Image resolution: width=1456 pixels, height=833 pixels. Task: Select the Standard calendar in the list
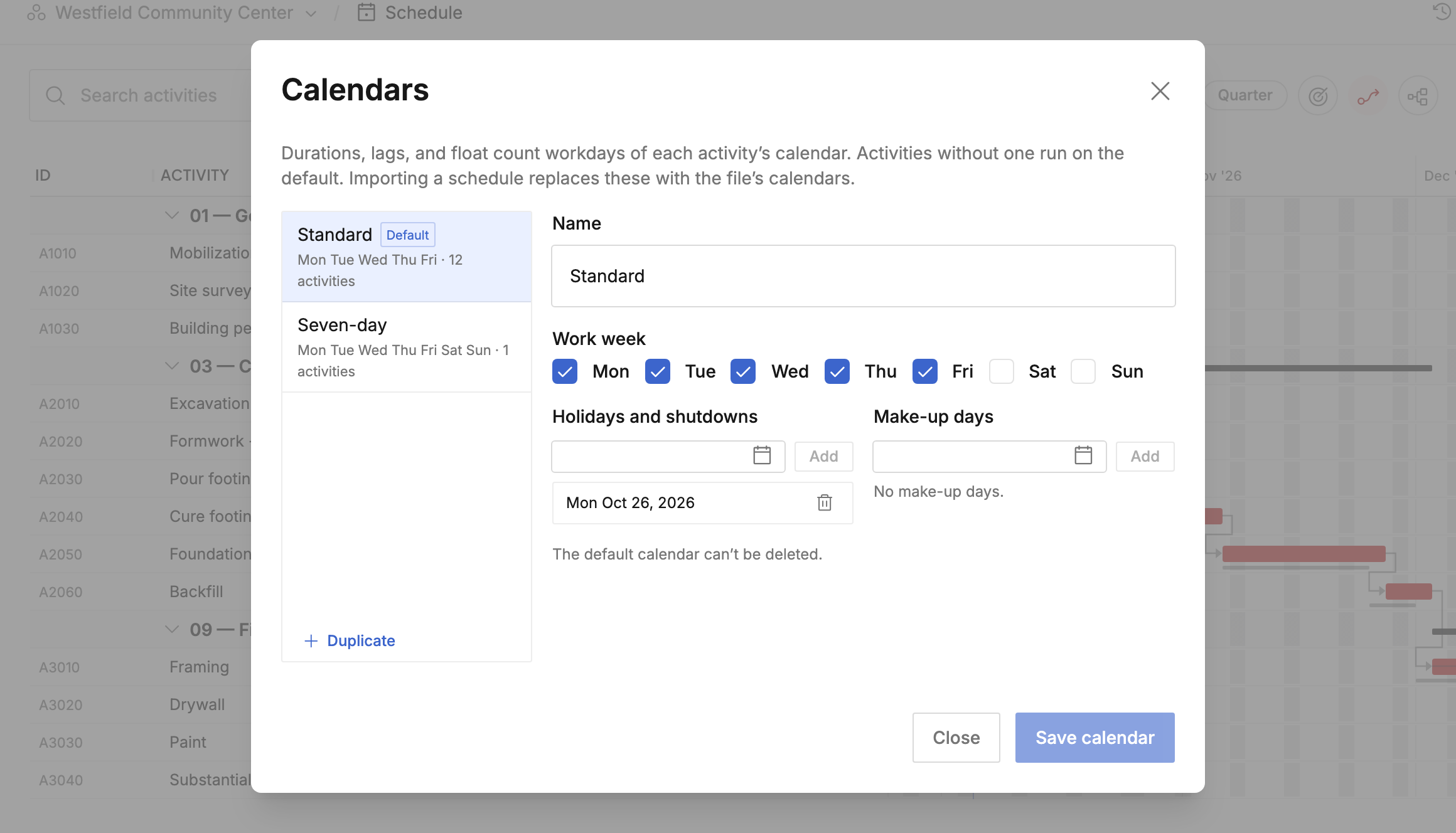point(407,257)
